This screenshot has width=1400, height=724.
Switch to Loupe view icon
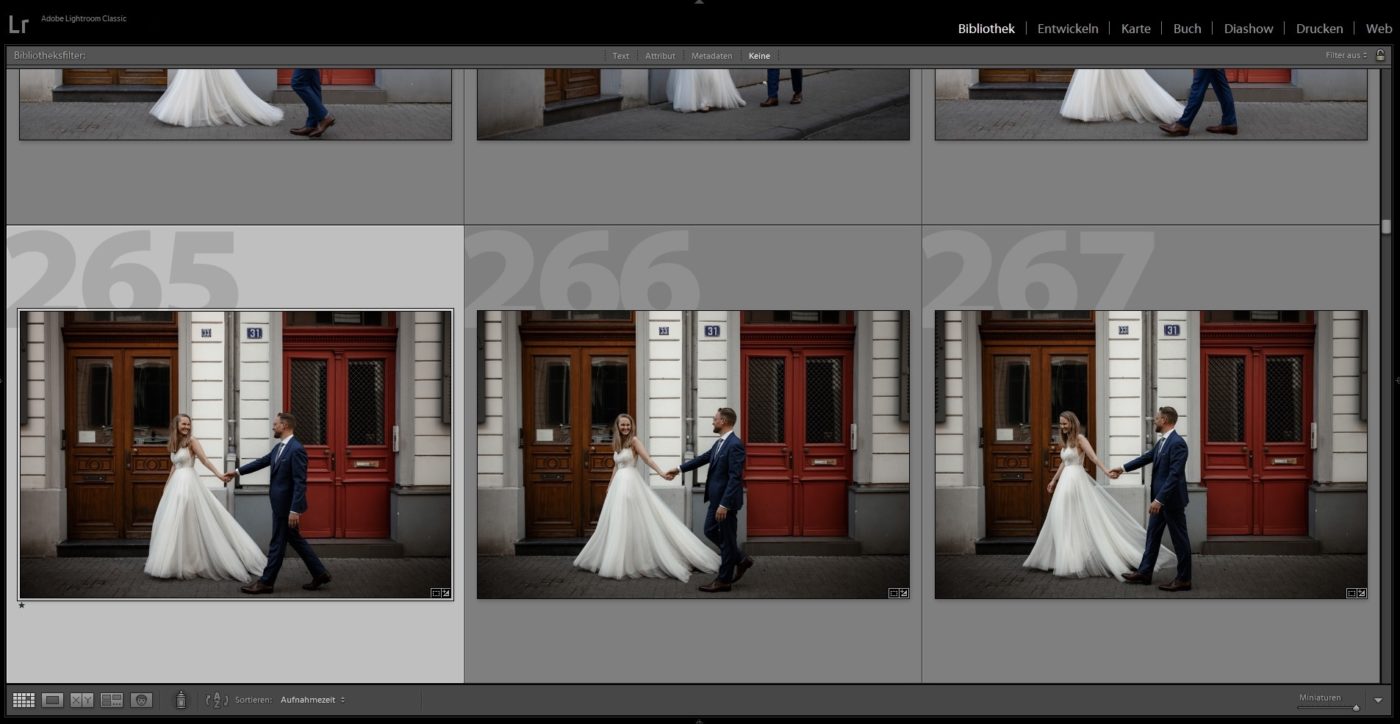53,700
